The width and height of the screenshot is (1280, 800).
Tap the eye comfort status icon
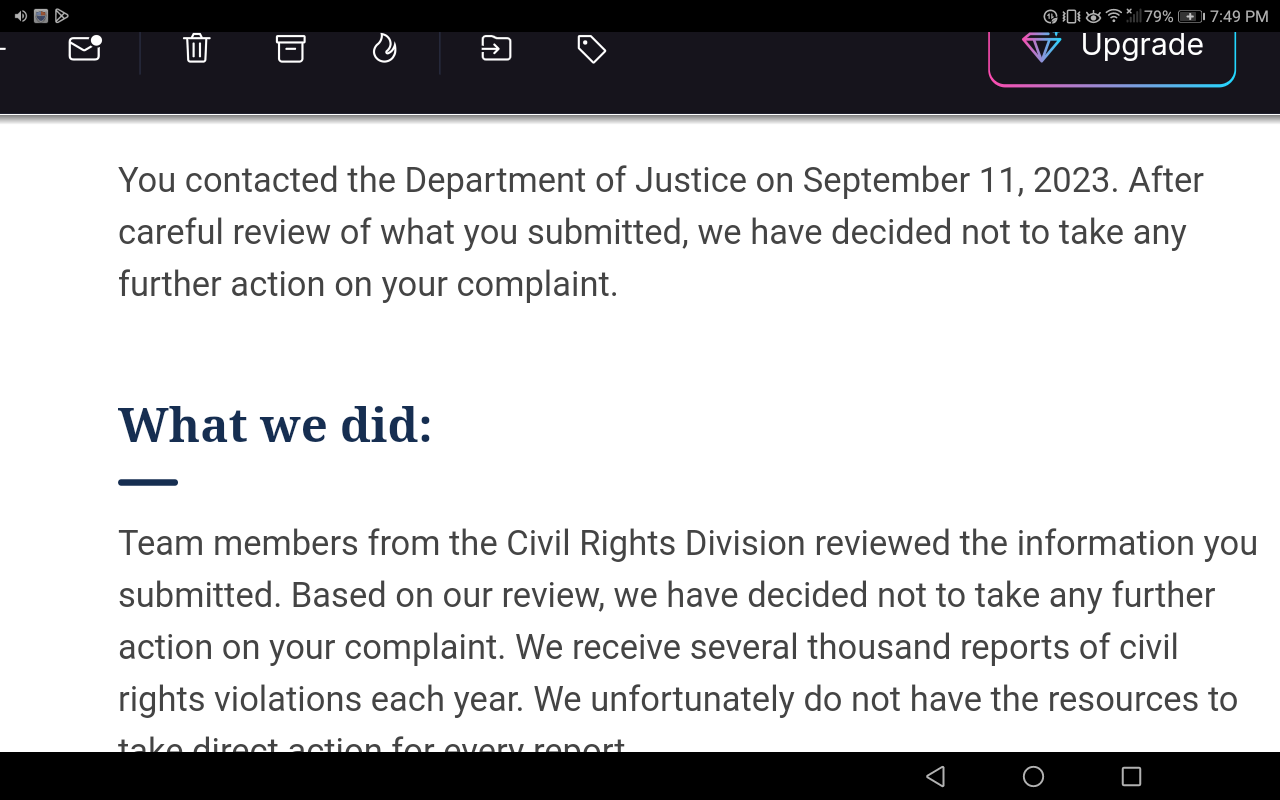[1093, 16]
